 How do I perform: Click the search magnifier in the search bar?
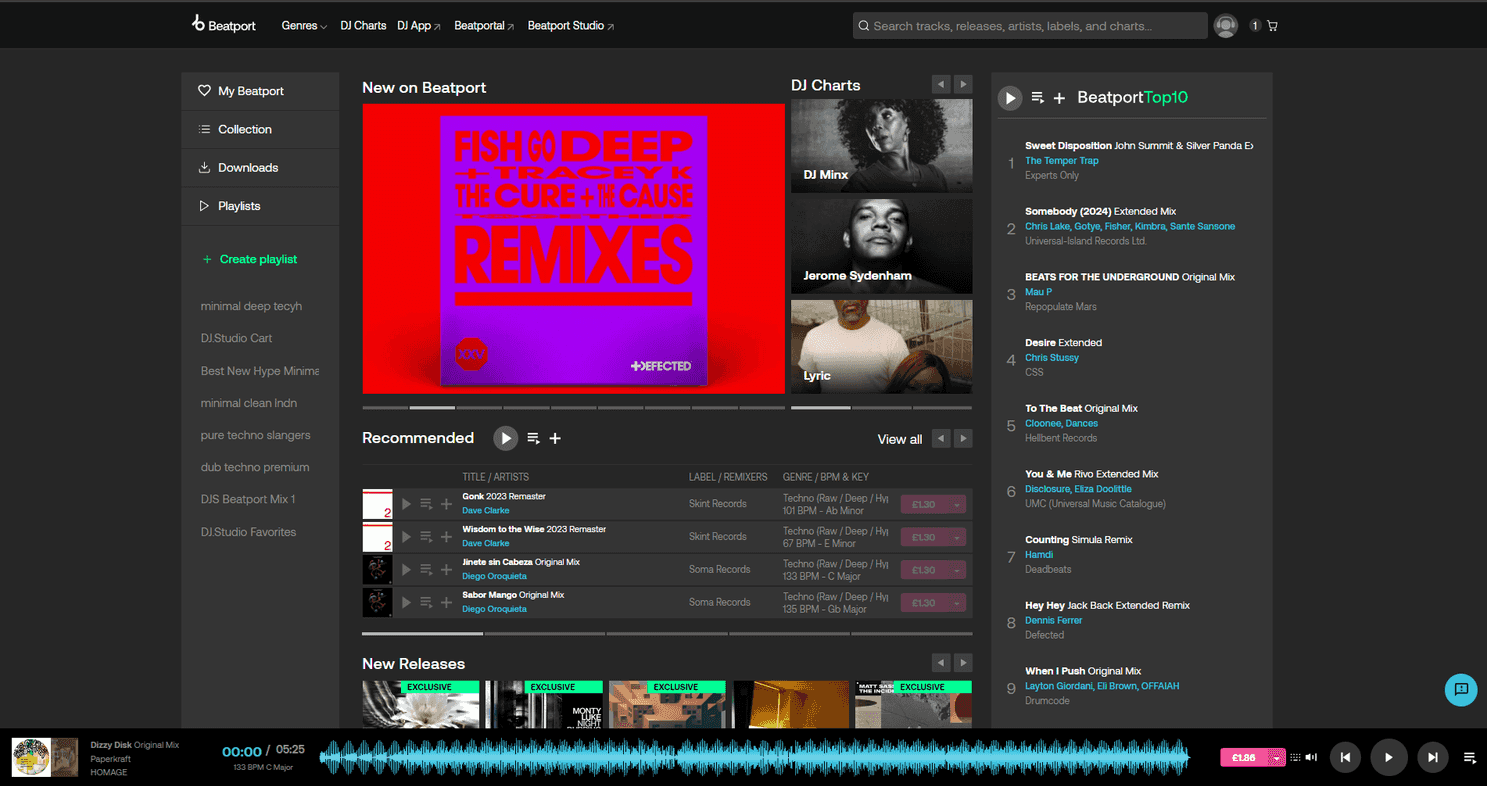[x=863, y=25]
